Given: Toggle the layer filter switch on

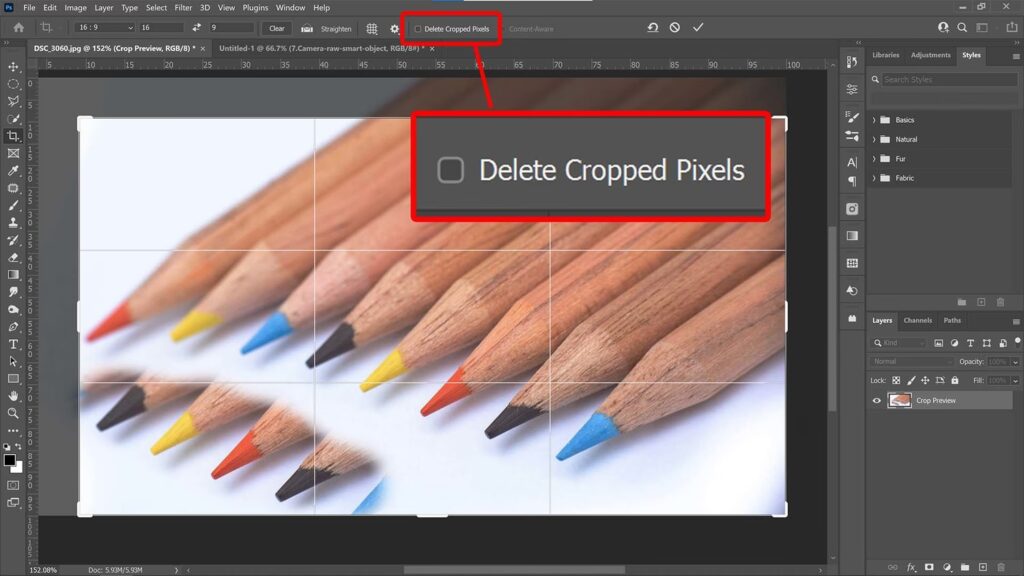Looking at the screenshot, I should [x=1017, y=341].
